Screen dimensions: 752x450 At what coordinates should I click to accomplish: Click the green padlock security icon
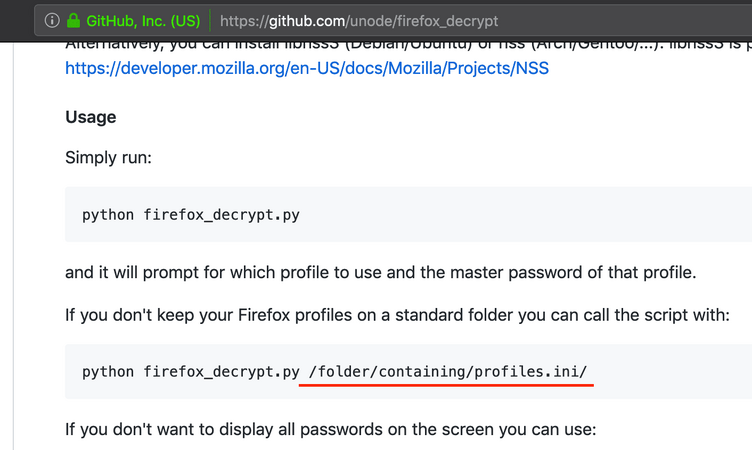coord(73,20)
